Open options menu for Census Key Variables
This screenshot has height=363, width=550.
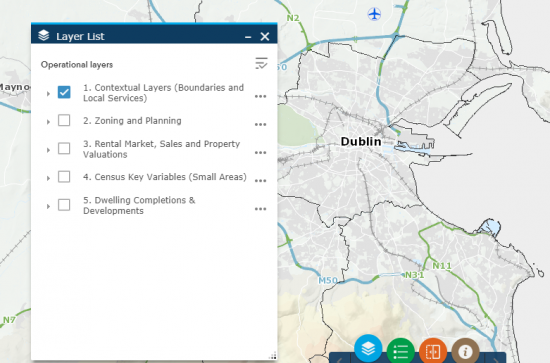(x=260, y=181)
